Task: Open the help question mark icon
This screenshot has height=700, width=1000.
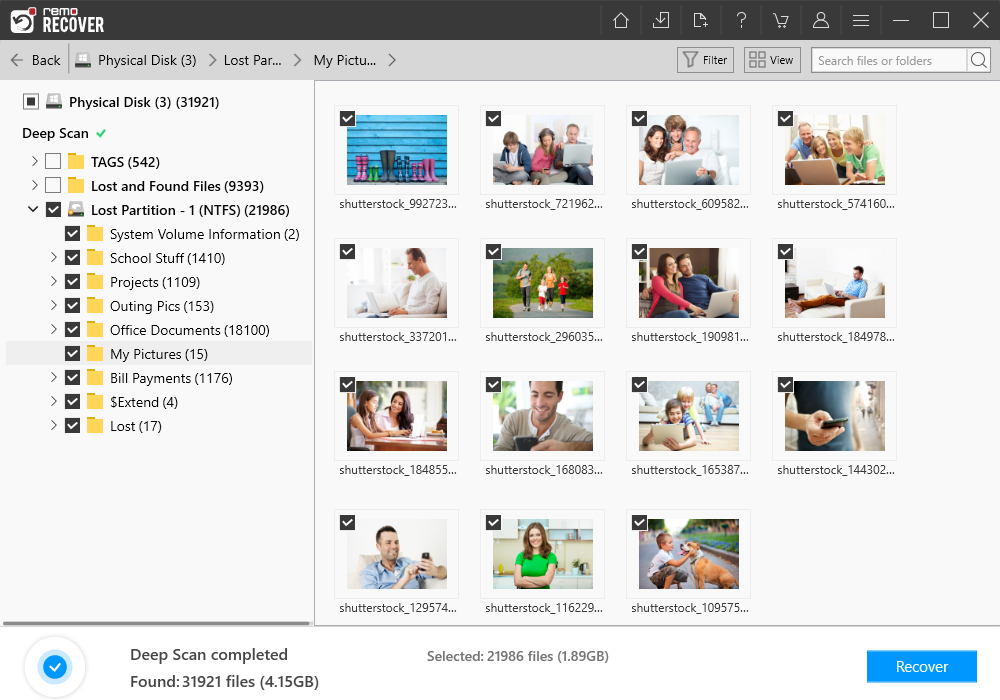Action: pos(741,20)
